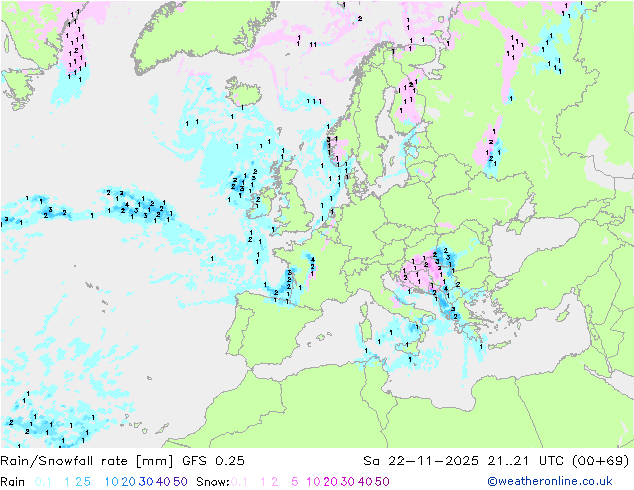
Task: Select the Rain legend value 30
Action: point(146,482)
